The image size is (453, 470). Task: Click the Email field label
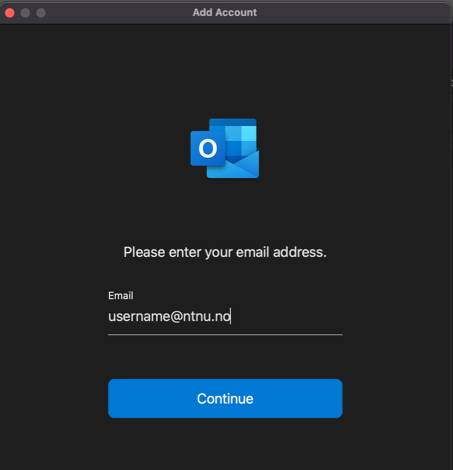click(121, 296)
